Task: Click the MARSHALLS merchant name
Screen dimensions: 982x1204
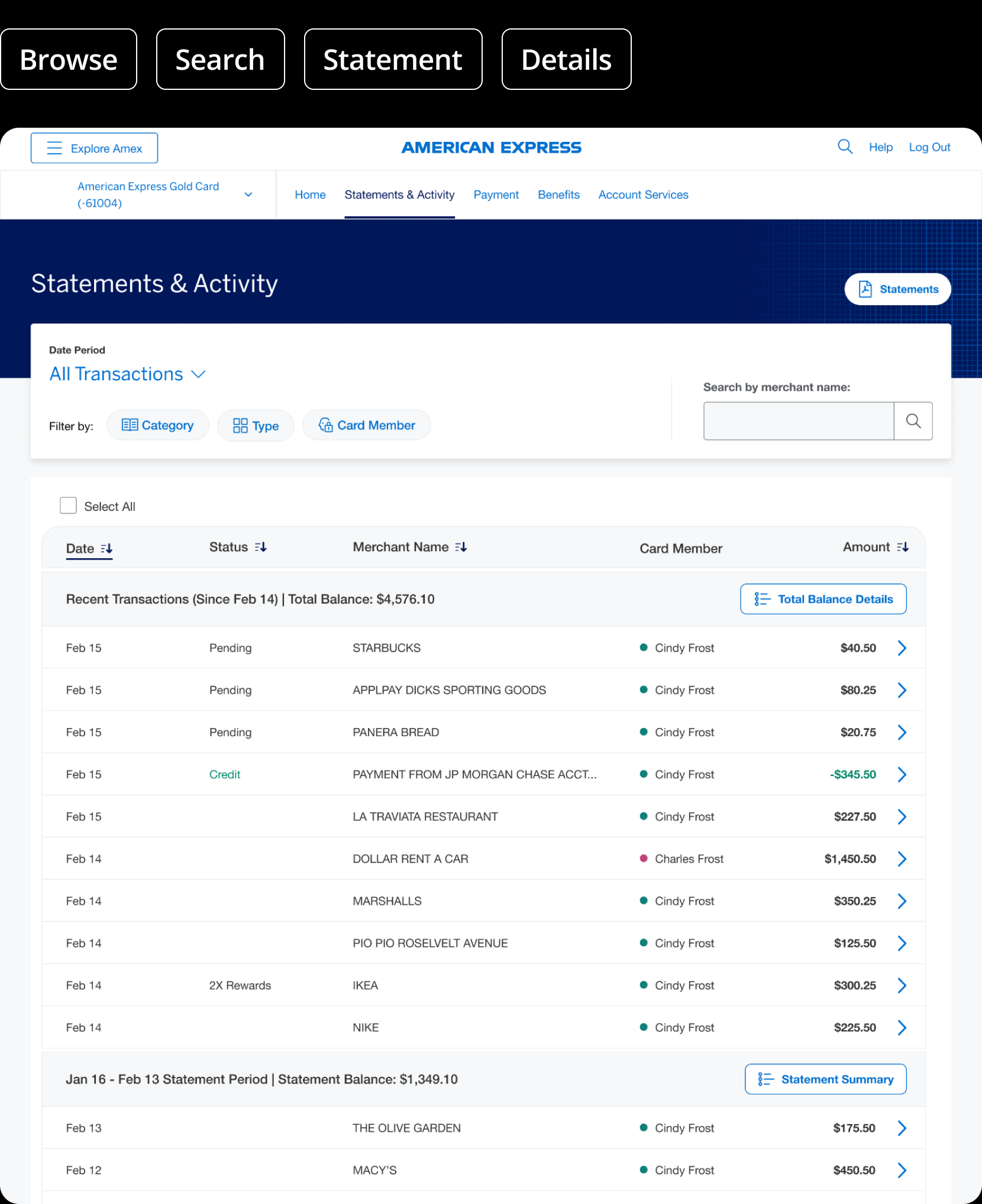Action: [x=387, y=901]
